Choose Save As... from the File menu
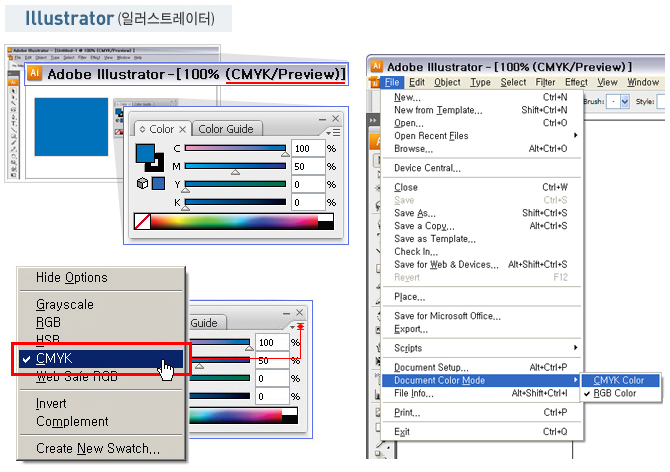 coord(481,213)
